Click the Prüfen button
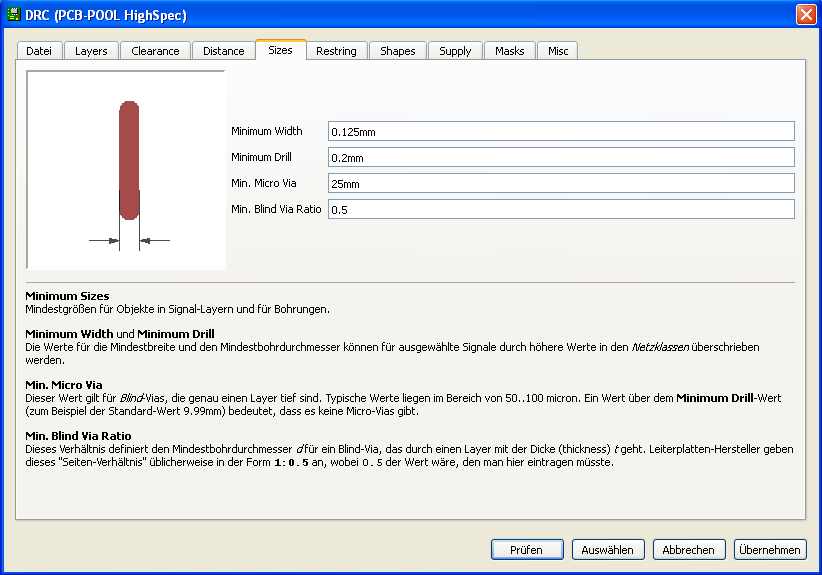This screenshot has height=575, width=822. tap(527, 549)
